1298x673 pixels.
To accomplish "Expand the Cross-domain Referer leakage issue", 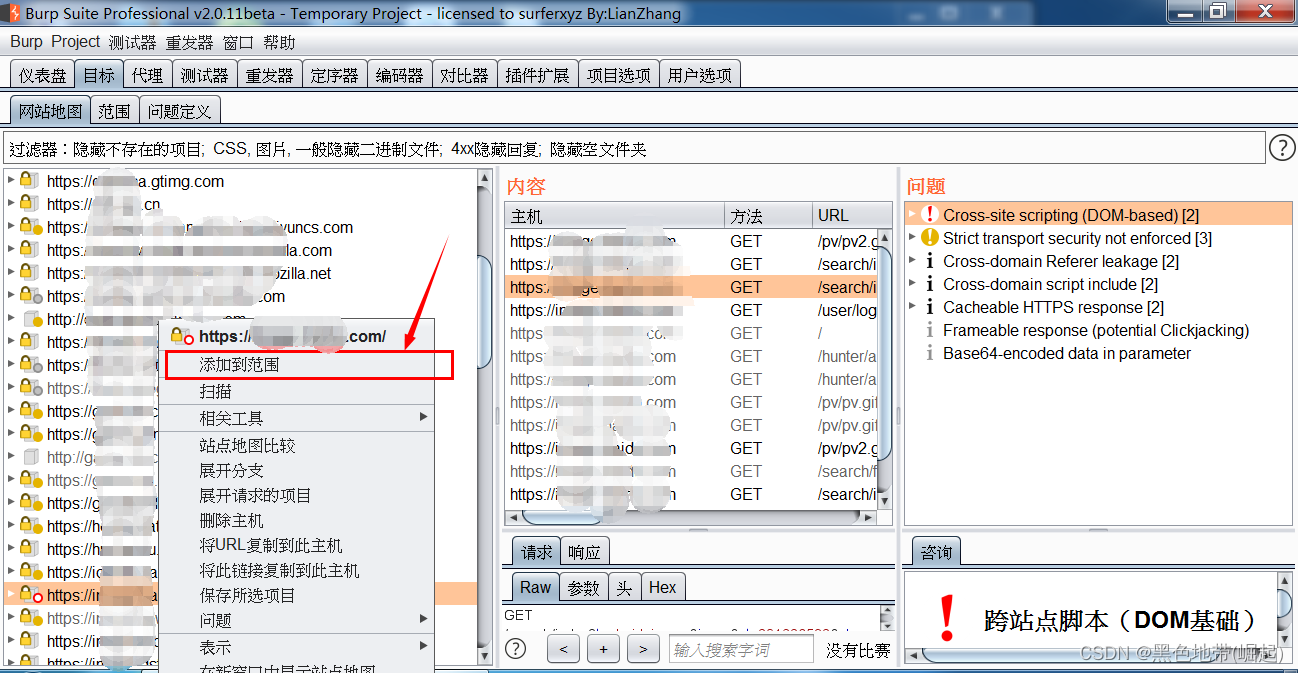I will [912, 261].
